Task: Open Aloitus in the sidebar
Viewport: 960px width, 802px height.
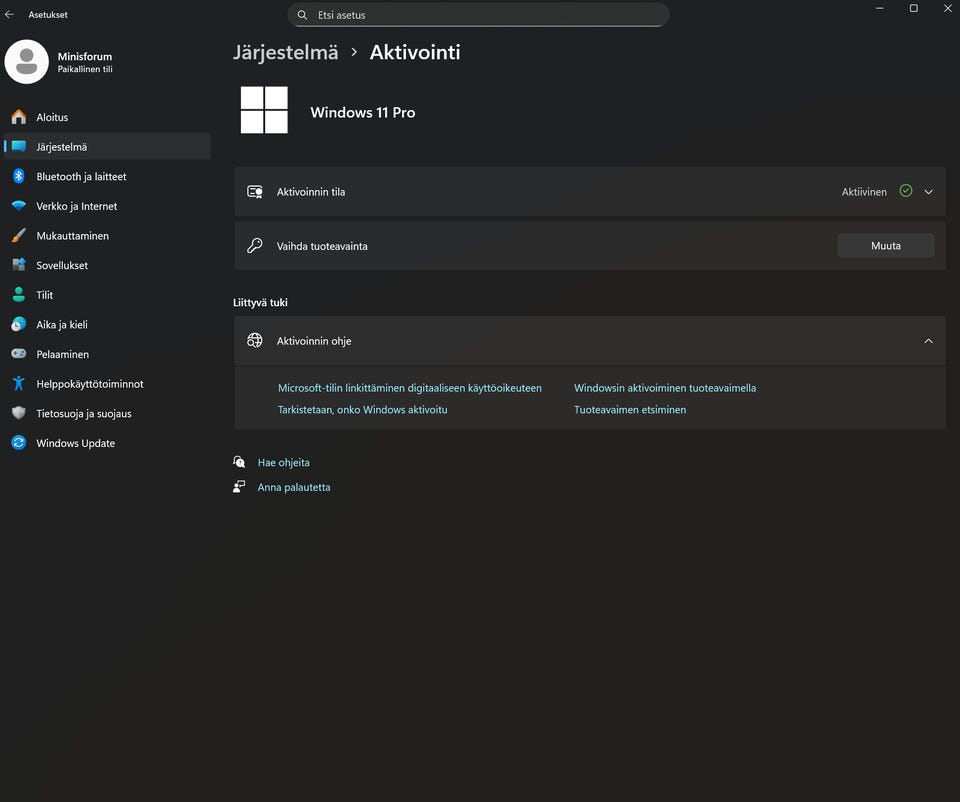Action: [108, 117]
